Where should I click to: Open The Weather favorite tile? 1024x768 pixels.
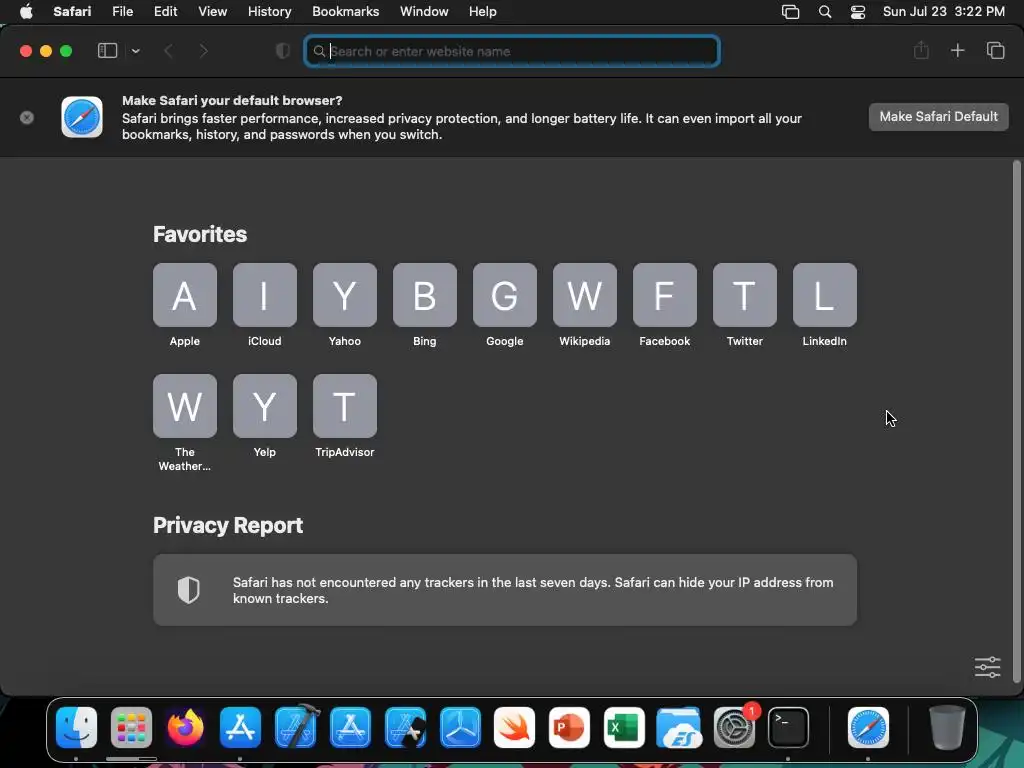click(185, 406)
